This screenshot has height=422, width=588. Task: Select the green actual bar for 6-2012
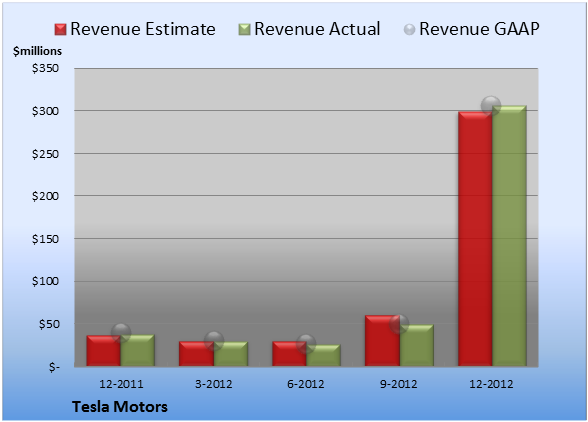point(323,355)
